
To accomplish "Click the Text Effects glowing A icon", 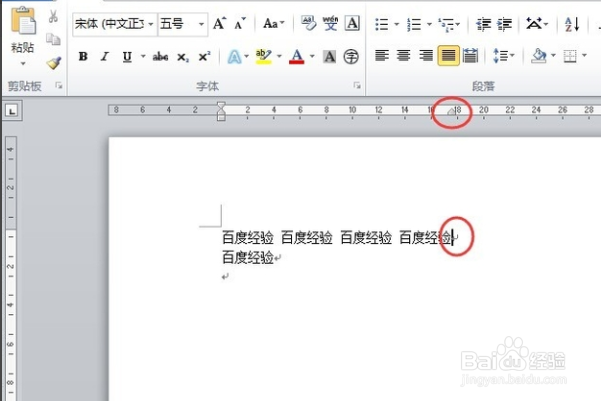I will click(234, 57).
